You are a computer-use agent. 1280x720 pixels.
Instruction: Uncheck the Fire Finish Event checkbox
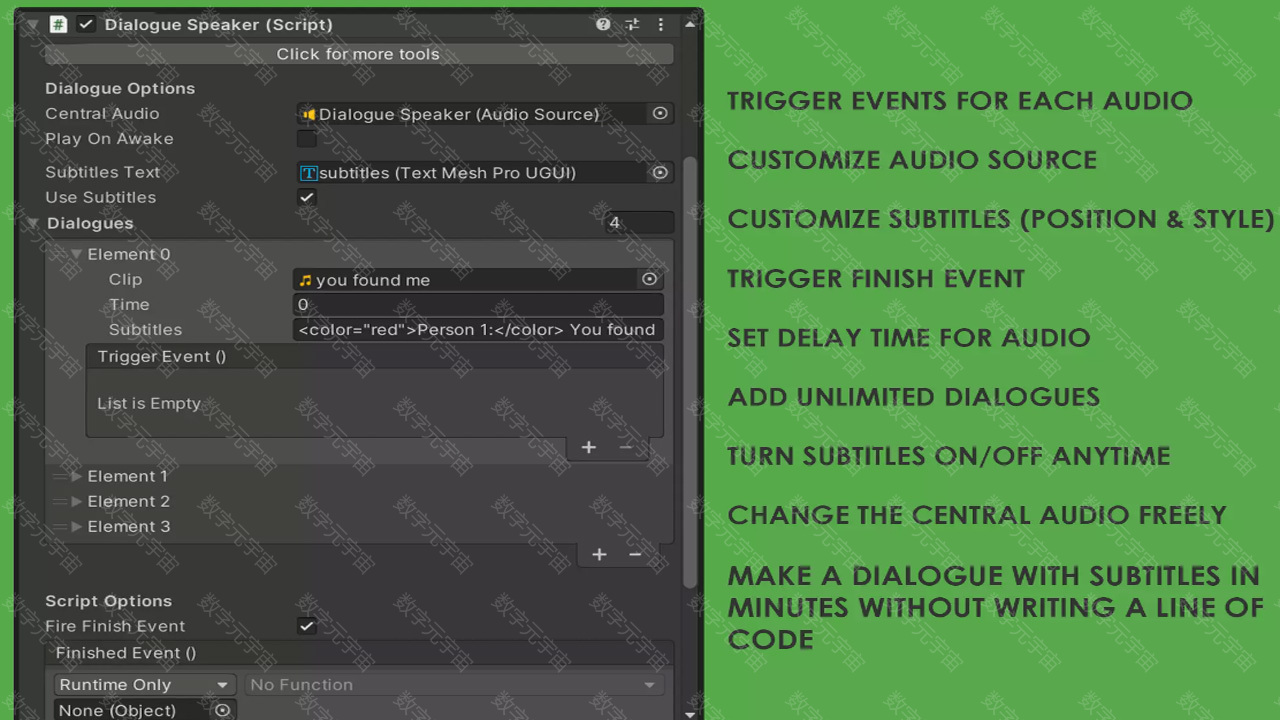[307, 626]
